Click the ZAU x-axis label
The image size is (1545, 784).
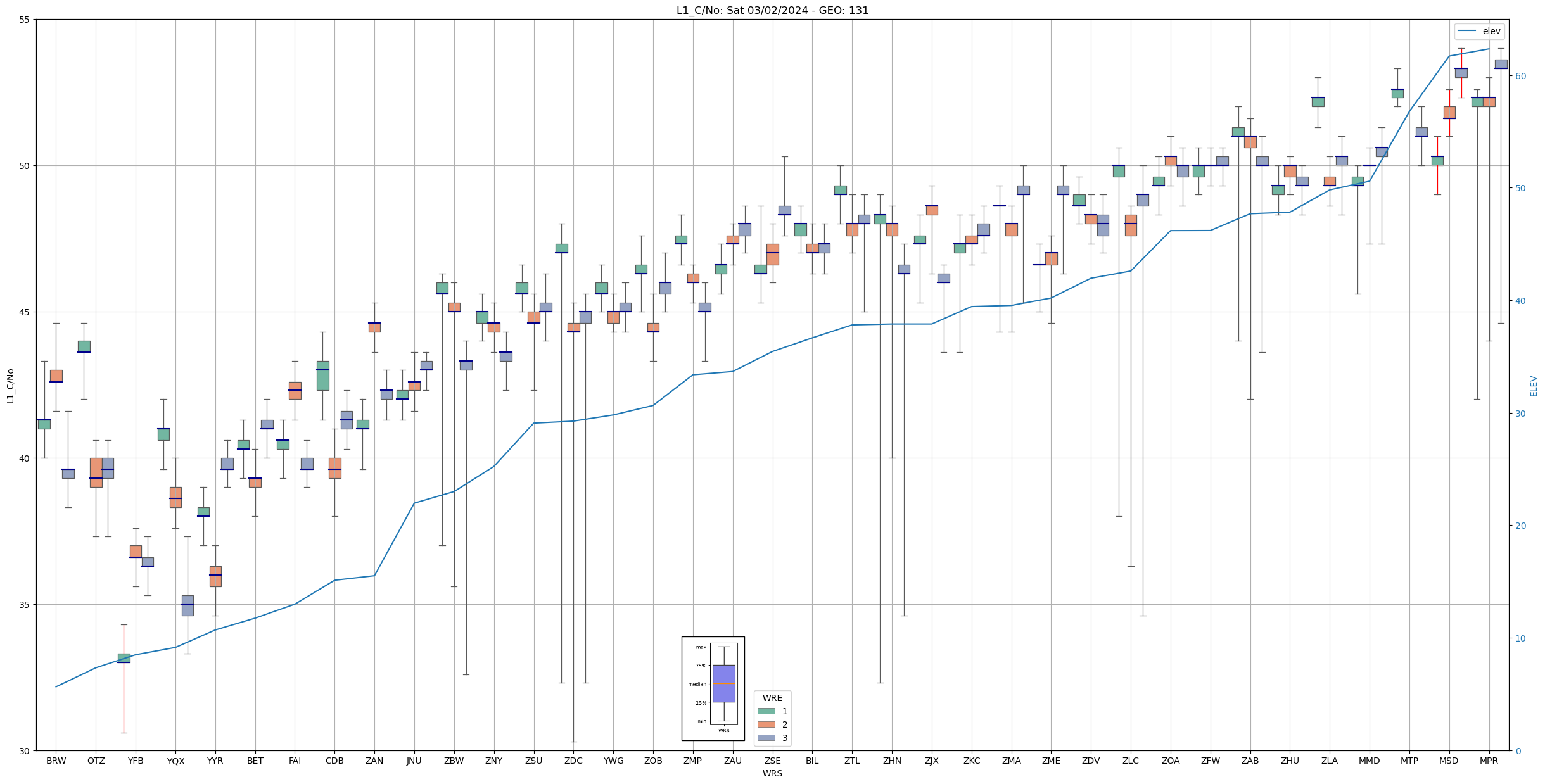point(733,761)
